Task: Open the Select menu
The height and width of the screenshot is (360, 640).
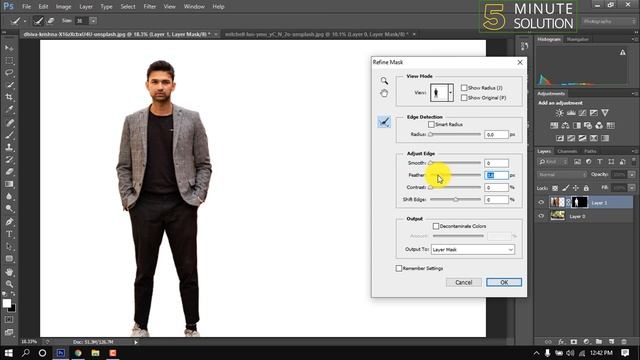Action: (128, 7)
